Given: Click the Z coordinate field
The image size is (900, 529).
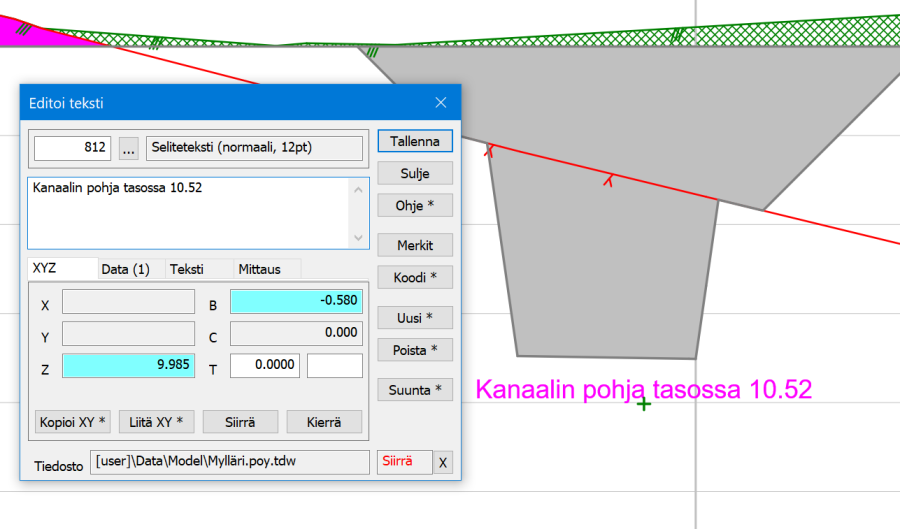Looking at the screenshot, I should pyautogui.click(x=128, y=366).
